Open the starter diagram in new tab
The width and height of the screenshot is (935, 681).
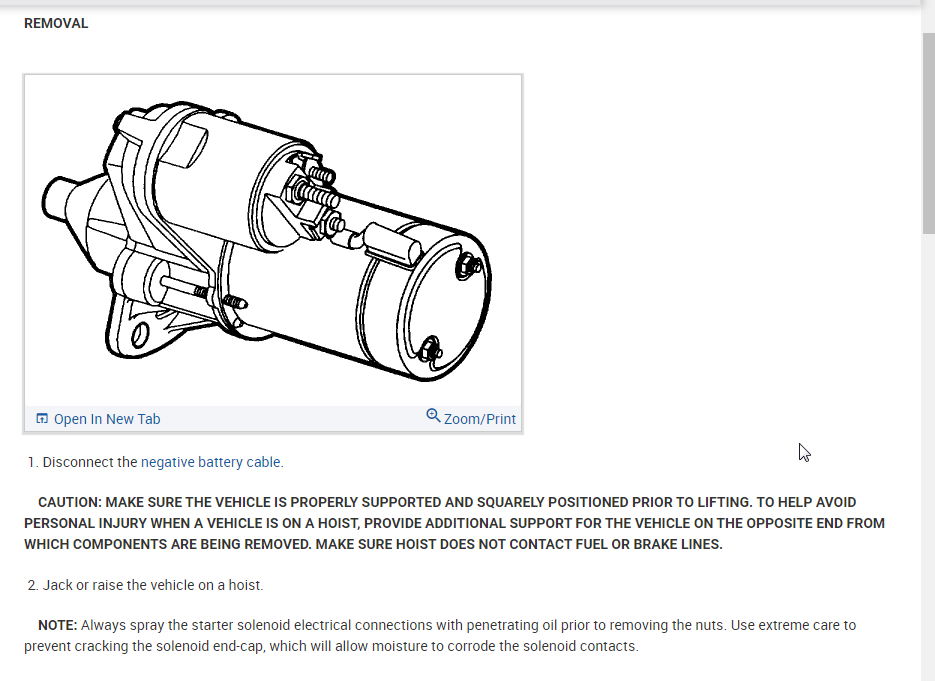pos(107,419)
